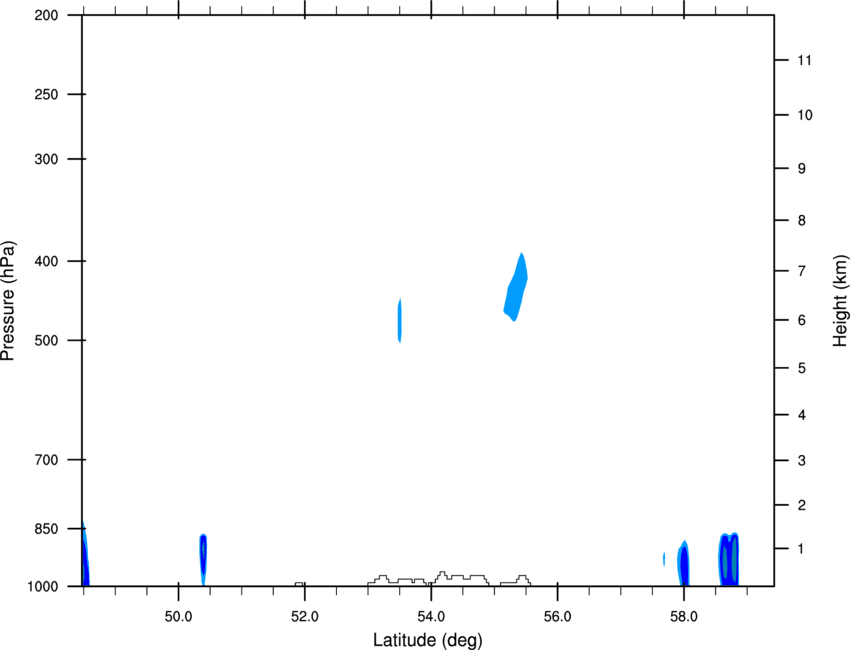
Task: Click the wide dark-blue contour near 58.7°
Action: (x=729, y=559)
